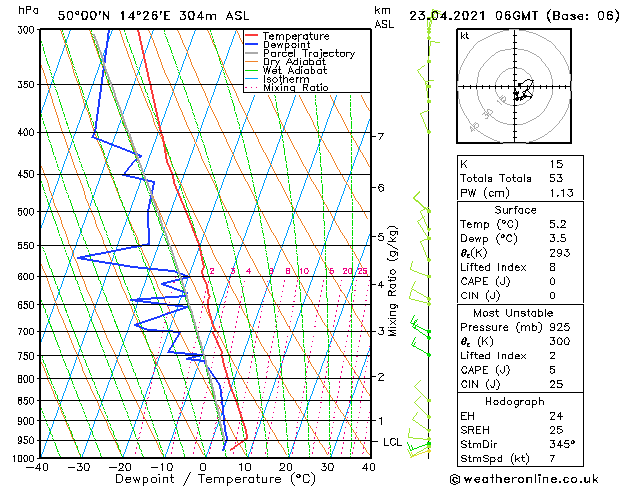629x486 pixels.
Task: Click the 0 temperature axis tick label
Action: 203,467
